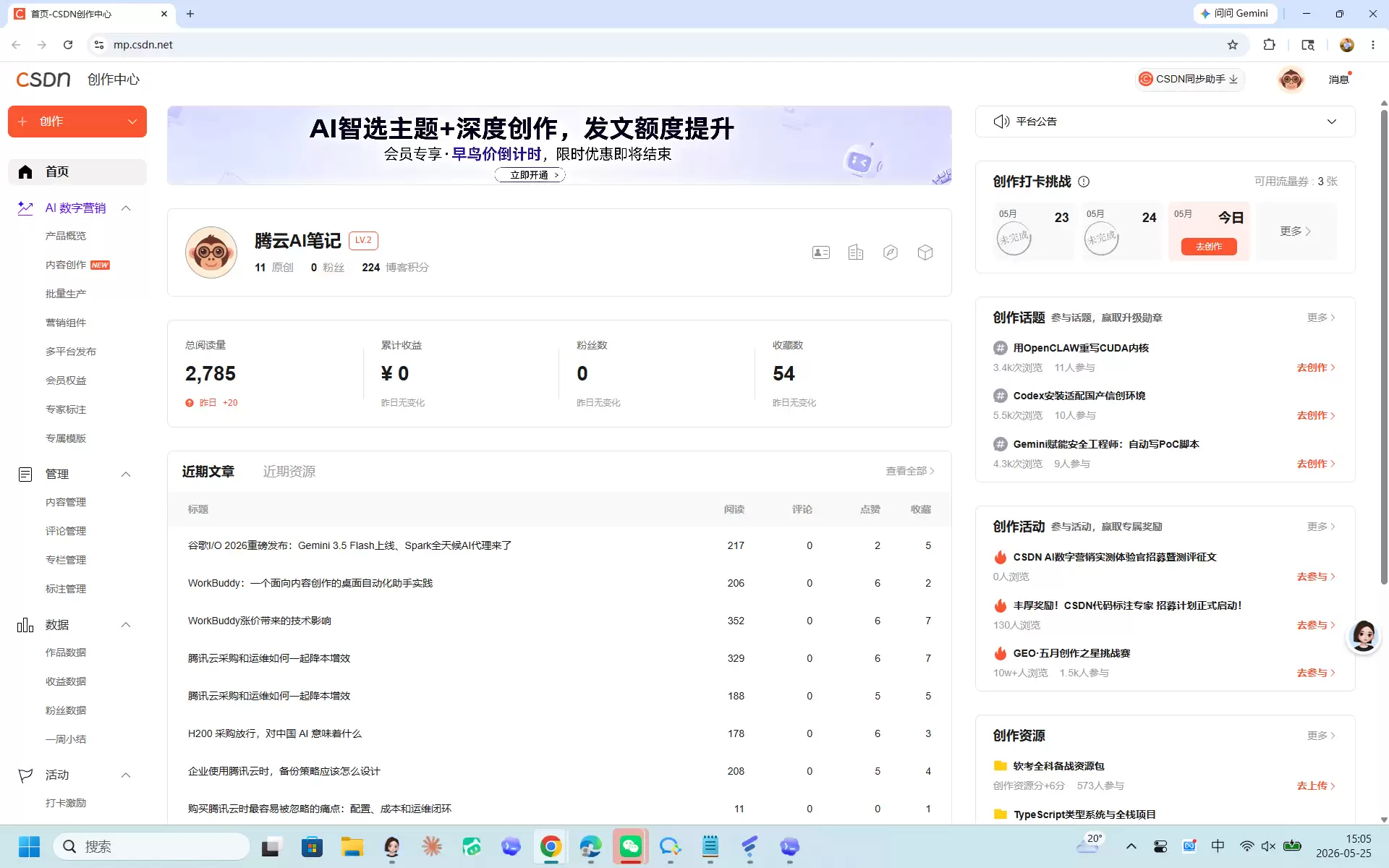Screen dimensions: 1389x868
Task: Click the cube icon in the profile card
Action: click(x=925, y=252)
